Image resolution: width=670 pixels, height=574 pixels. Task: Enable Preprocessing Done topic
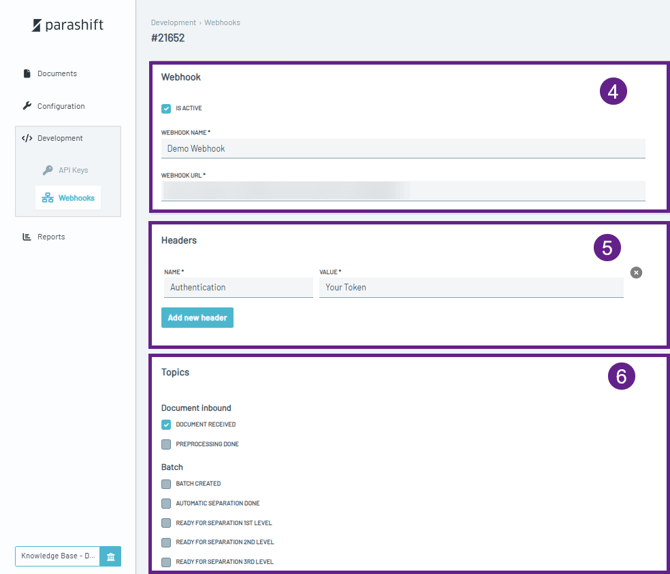click(166, 444)
